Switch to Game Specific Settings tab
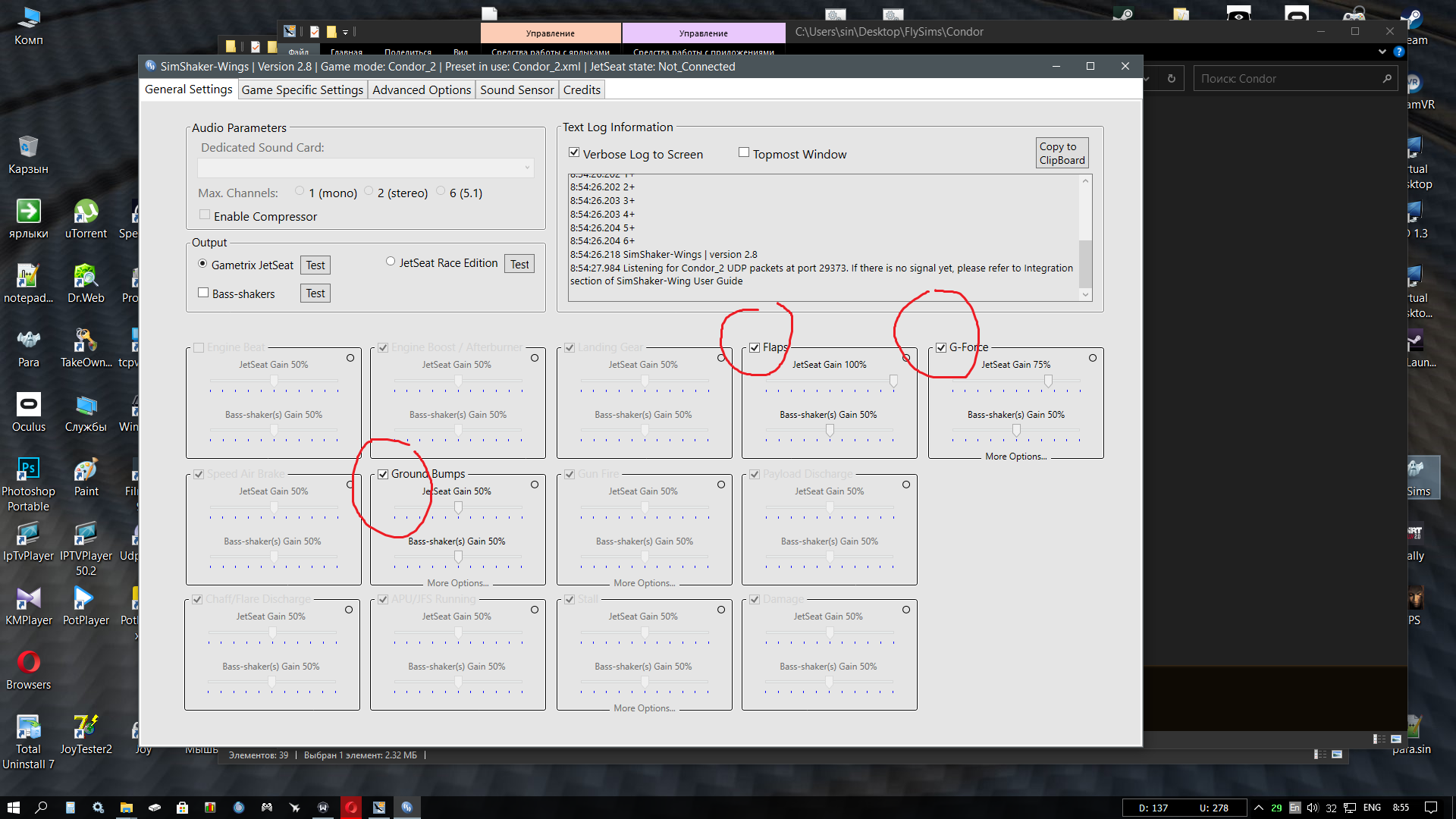 302,90
